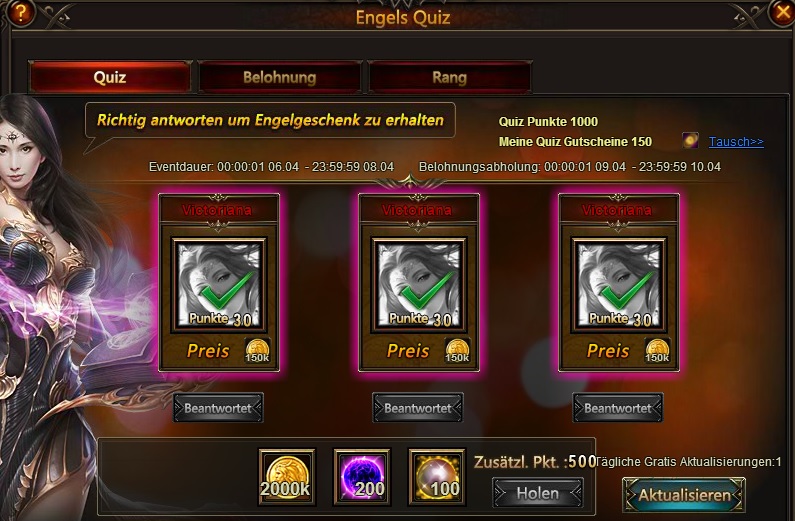
Task: Select the Quiz tab
Action: [110, 77]
